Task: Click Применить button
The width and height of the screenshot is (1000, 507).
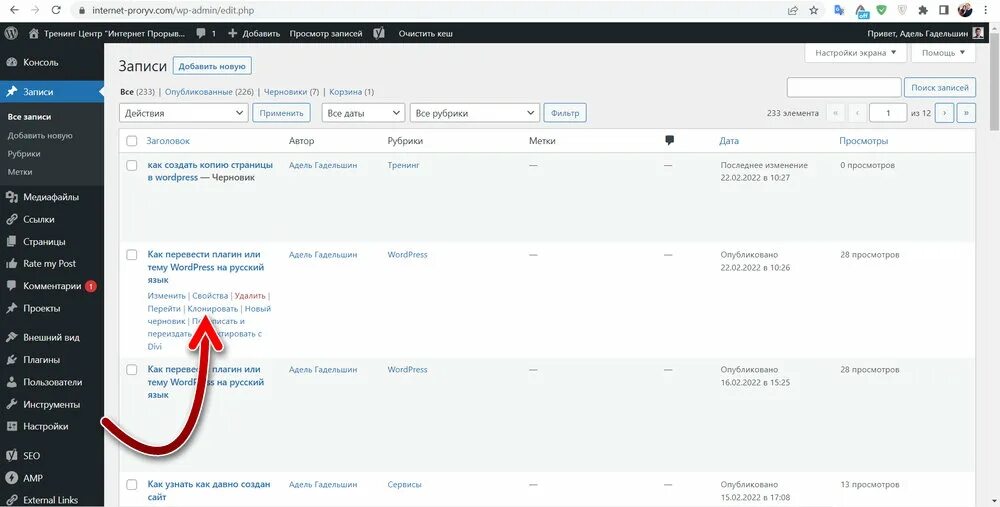Action: click(x=281, y=113)
